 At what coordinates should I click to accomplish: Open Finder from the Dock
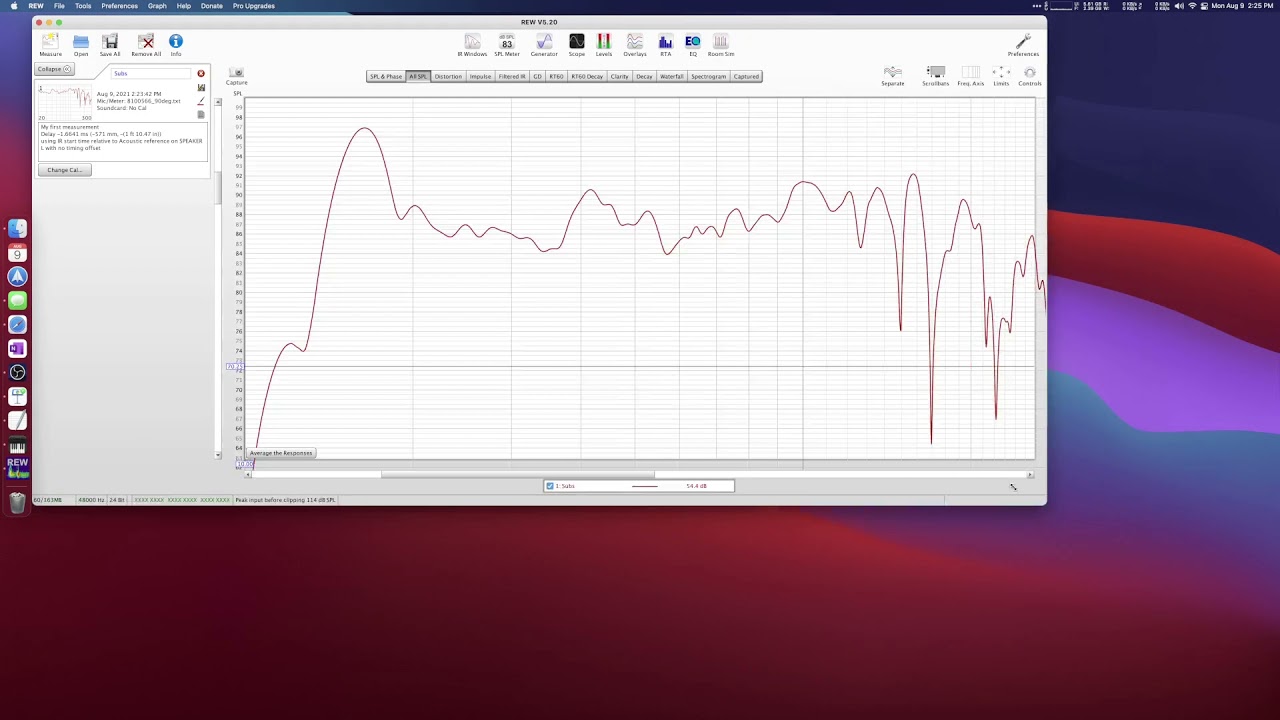pyautogui.click(x=17, y=229)
